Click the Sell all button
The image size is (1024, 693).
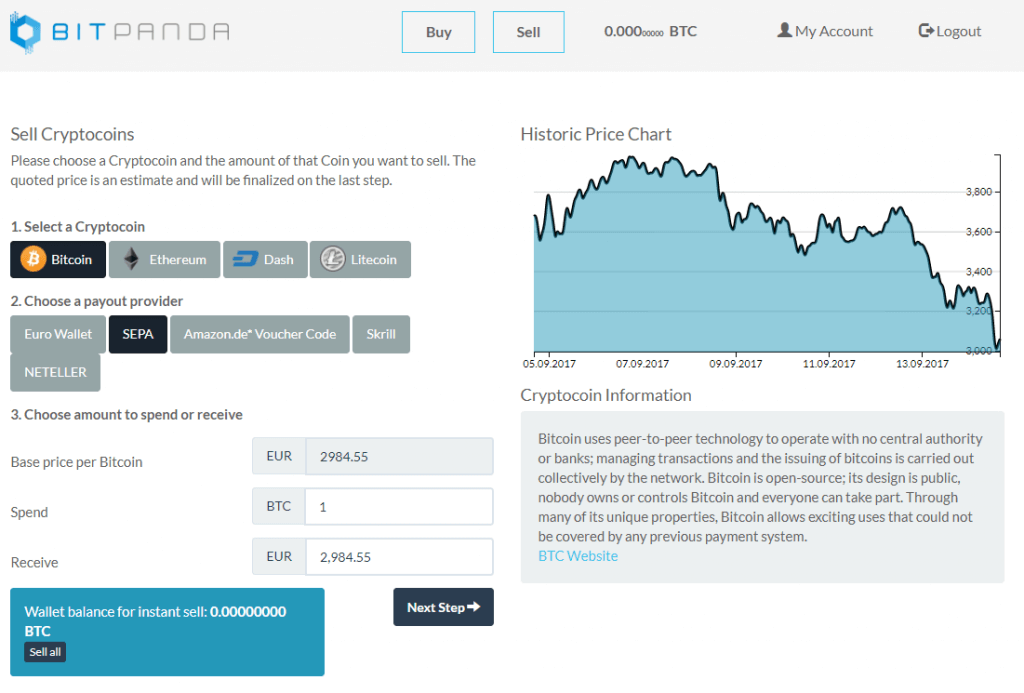coord(45,652)
